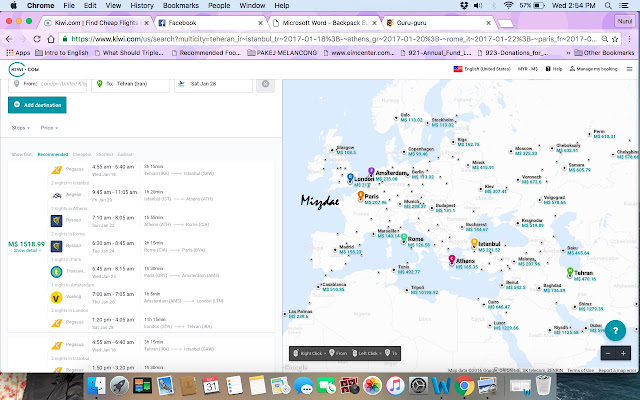
Task: Click the Rome map pin
Action: (x=404, y=238)
